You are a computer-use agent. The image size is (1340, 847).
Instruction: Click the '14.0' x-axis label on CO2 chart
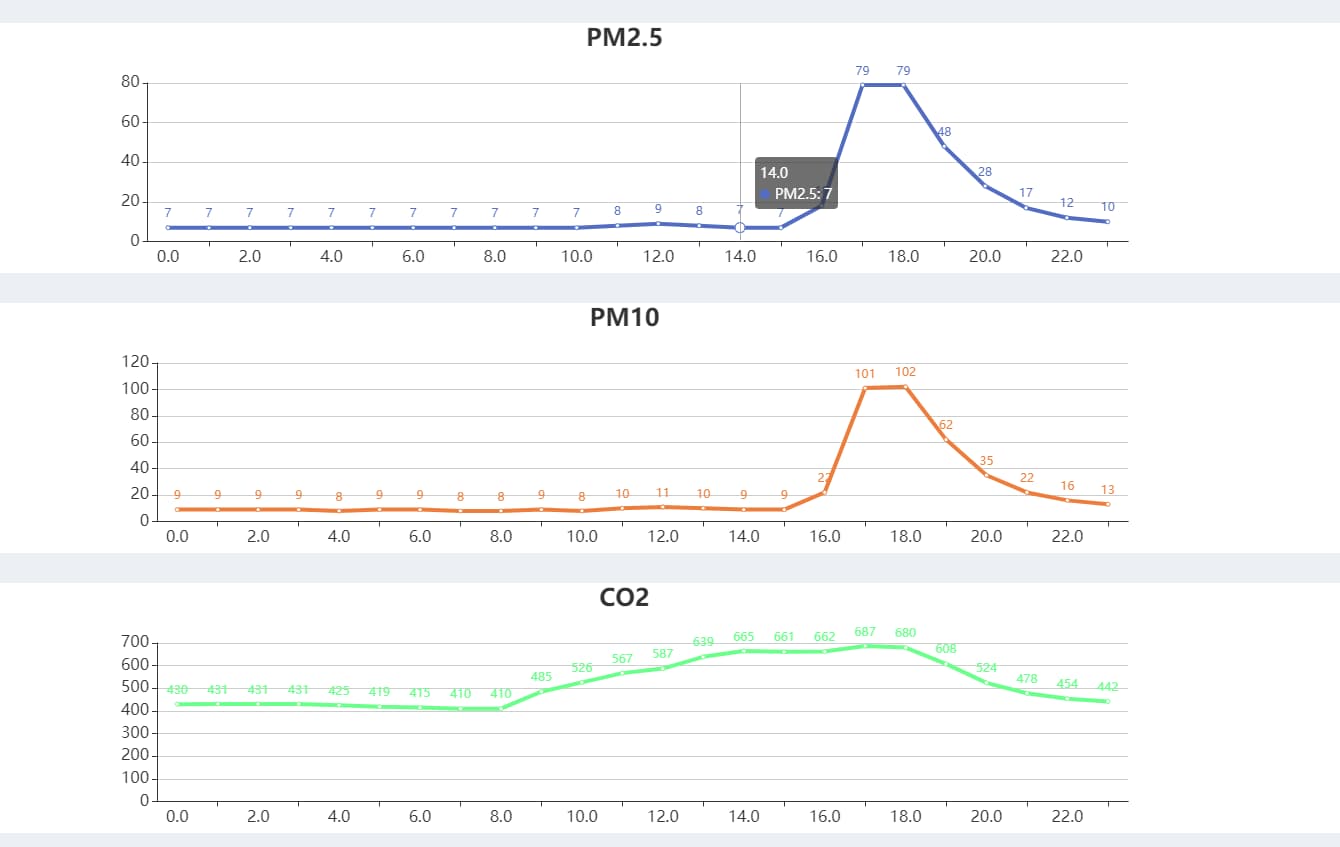click(x=744, y=816)
